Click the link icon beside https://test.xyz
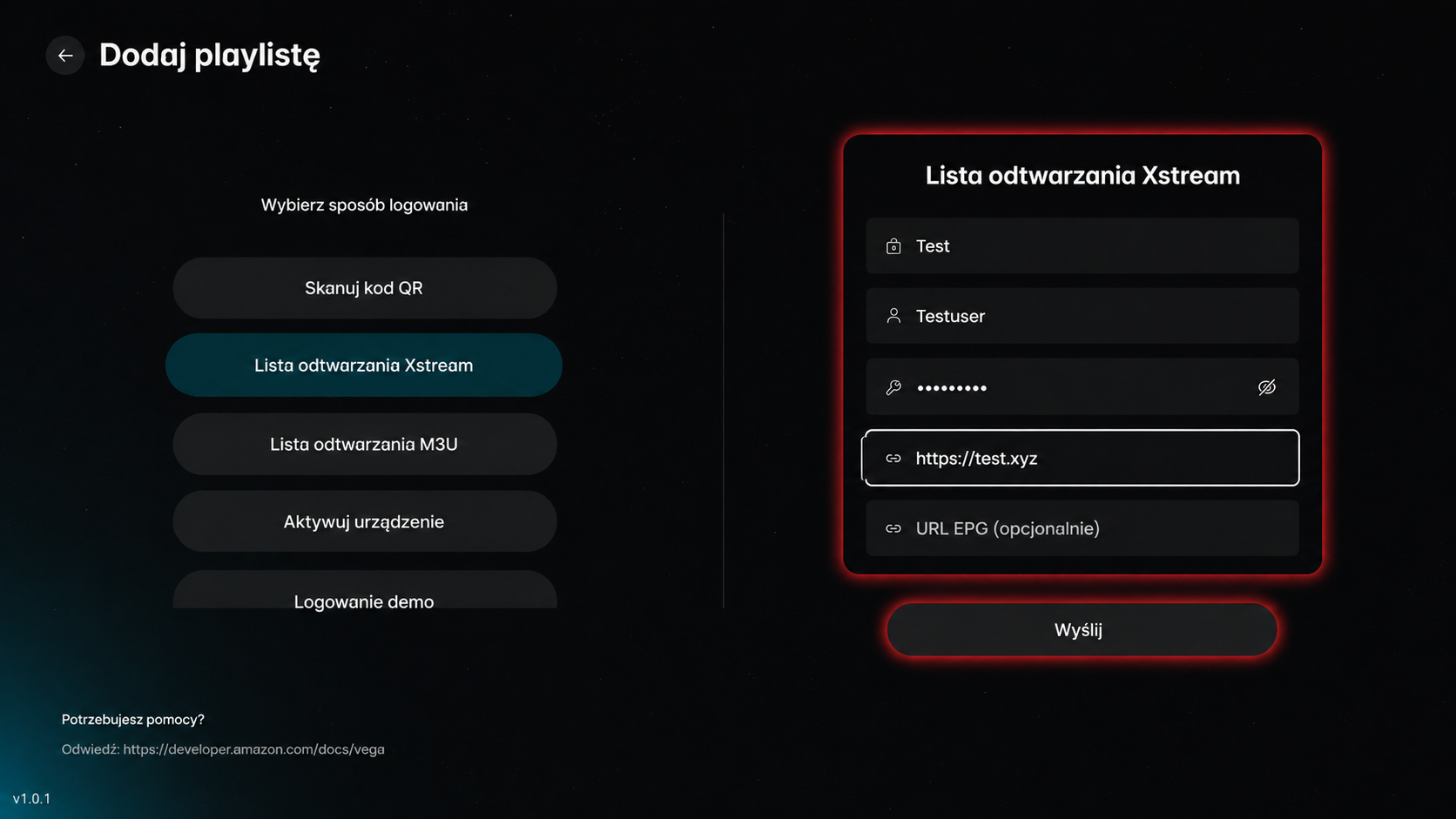The height and width of the screenshot is (819, 1456). (893, 458)
